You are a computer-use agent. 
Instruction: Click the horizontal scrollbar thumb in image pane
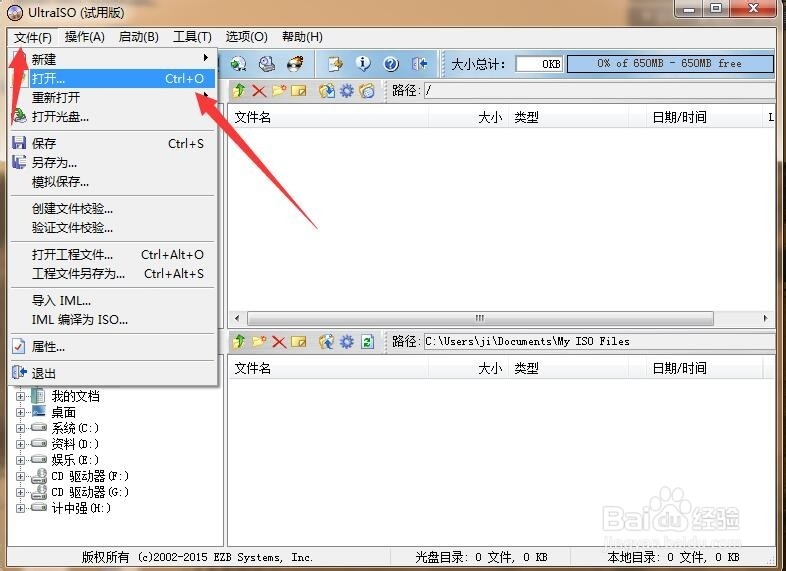[x=480, y=318]
